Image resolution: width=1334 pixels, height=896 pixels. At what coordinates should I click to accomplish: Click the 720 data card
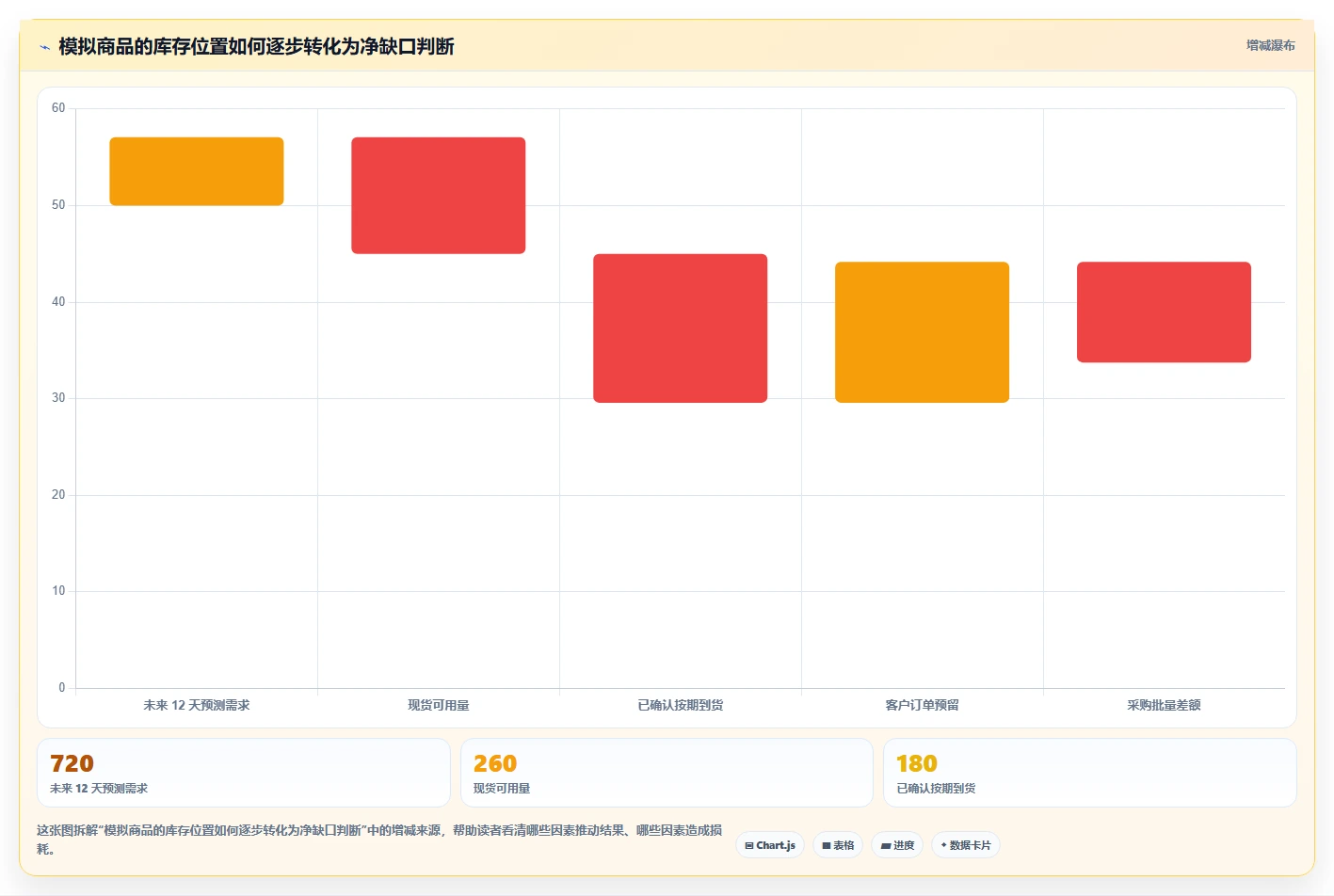(x=244, y=773)
